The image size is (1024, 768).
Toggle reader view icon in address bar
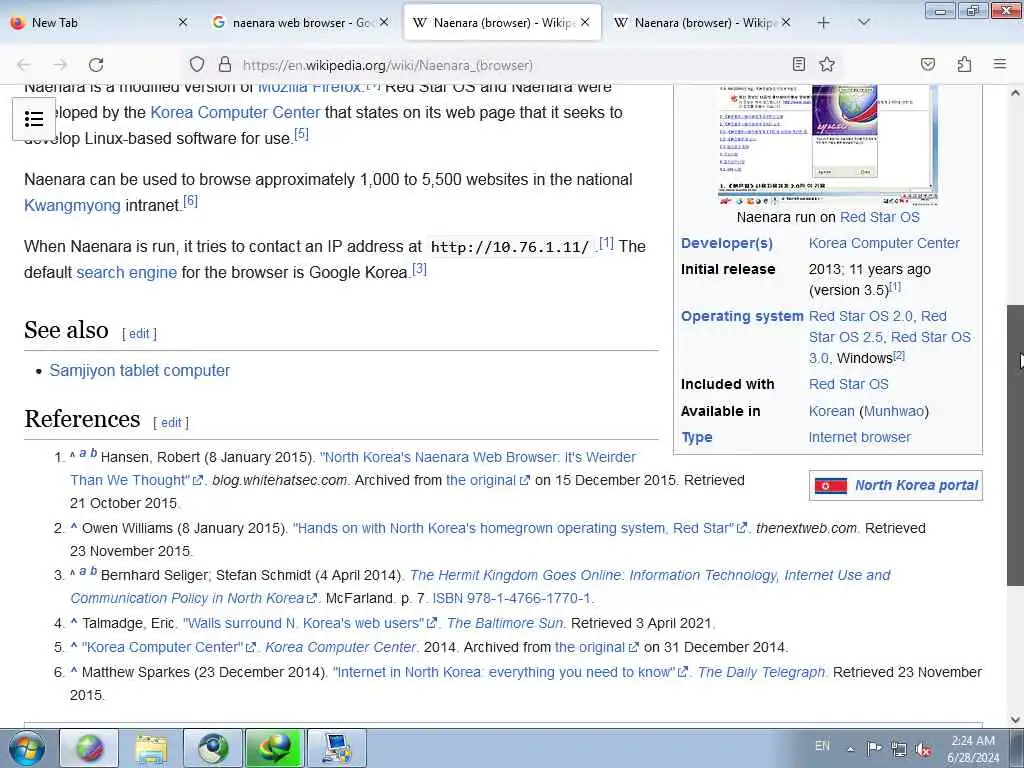tap(798, 64)
